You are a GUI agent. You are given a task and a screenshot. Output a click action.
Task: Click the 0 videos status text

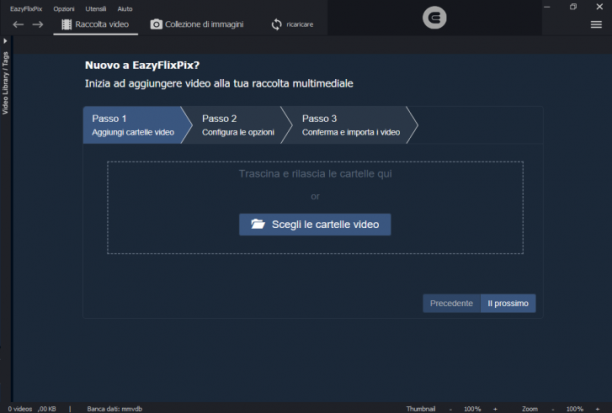tap(20, 409)
